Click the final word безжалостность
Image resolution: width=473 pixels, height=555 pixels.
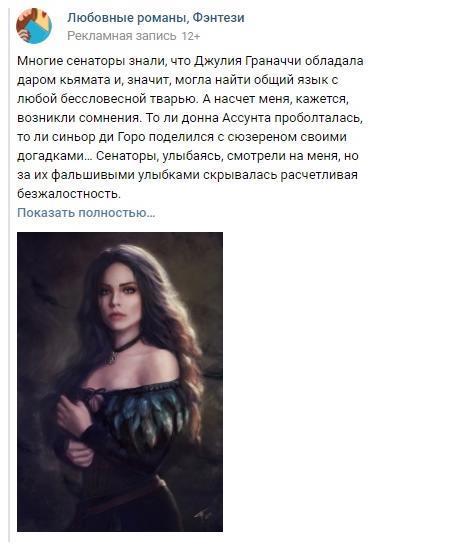(69, 194)
